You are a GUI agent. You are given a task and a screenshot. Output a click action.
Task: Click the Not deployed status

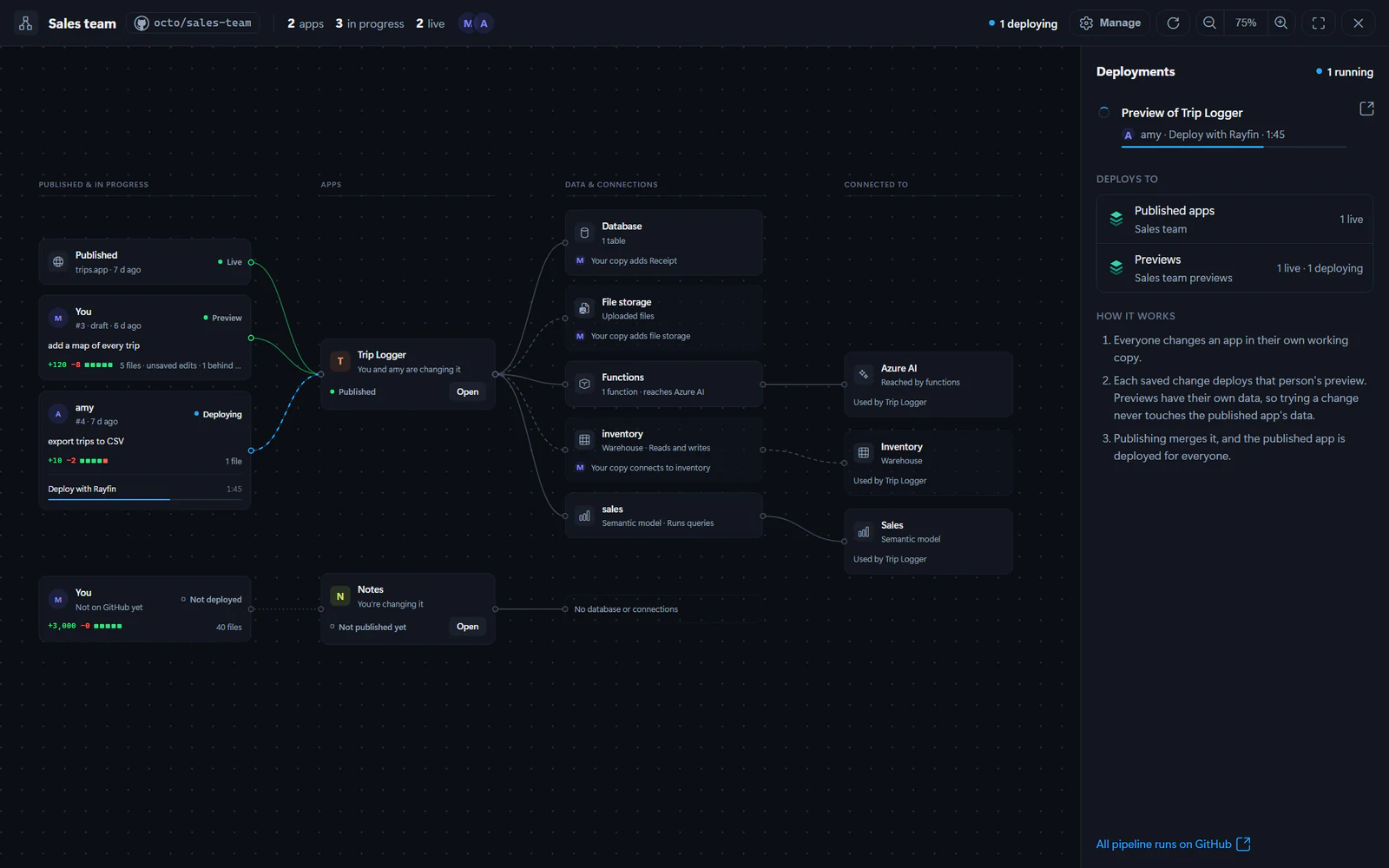click(x=212, y=600)
